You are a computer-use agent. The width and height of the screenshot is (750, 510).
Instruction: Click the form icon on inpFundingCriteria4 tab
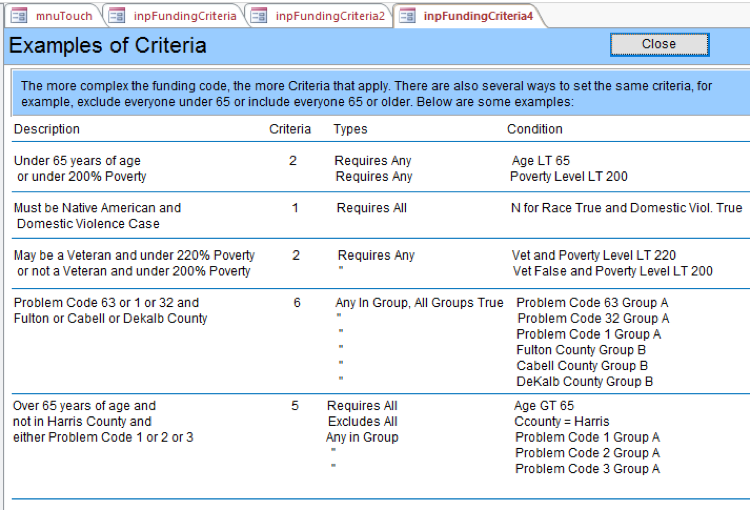[x=407, y=16]
